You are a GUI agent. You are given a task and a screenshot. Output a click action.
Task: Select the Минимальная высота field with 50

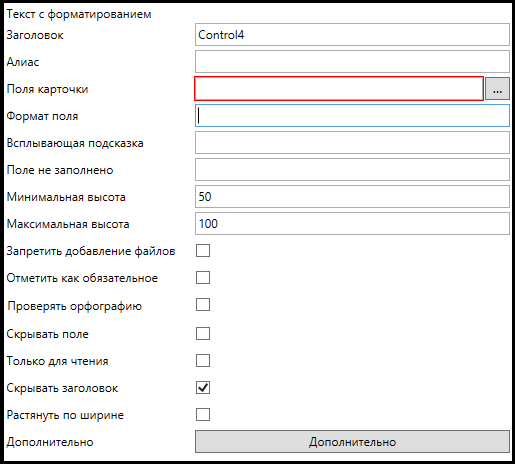pyautogui.click(x=352, y=197)
